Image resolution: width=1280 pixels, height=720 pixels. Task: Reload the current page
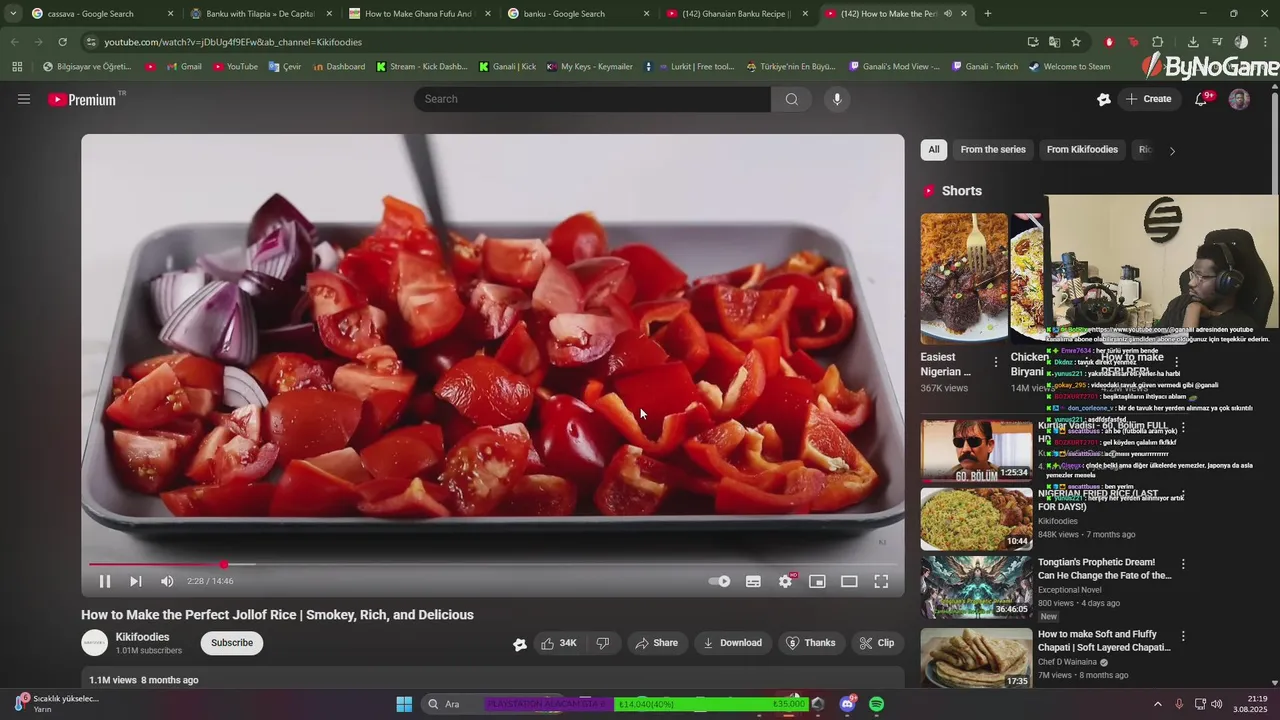(63, 42)
